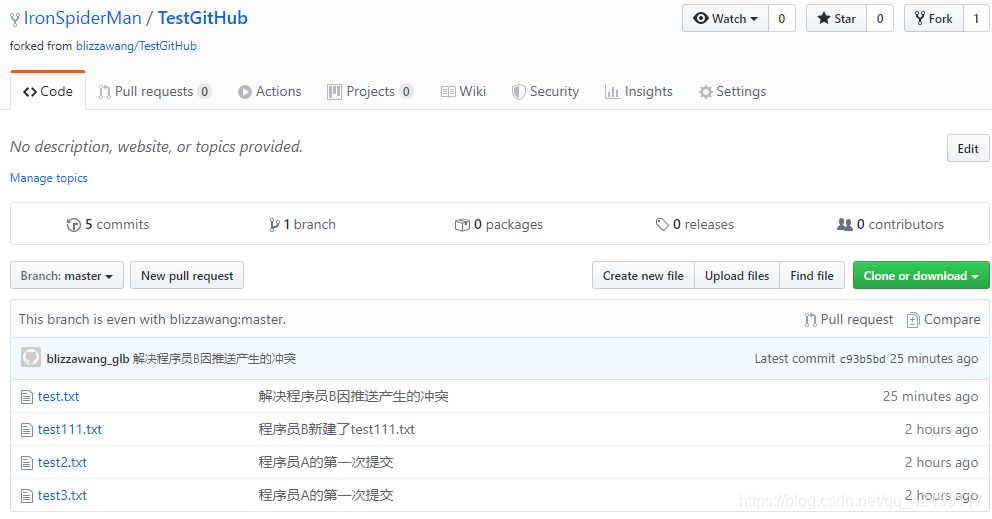Click the Star count of 0
The width and height of the screenshot is (992, 519).
[880, 18]
